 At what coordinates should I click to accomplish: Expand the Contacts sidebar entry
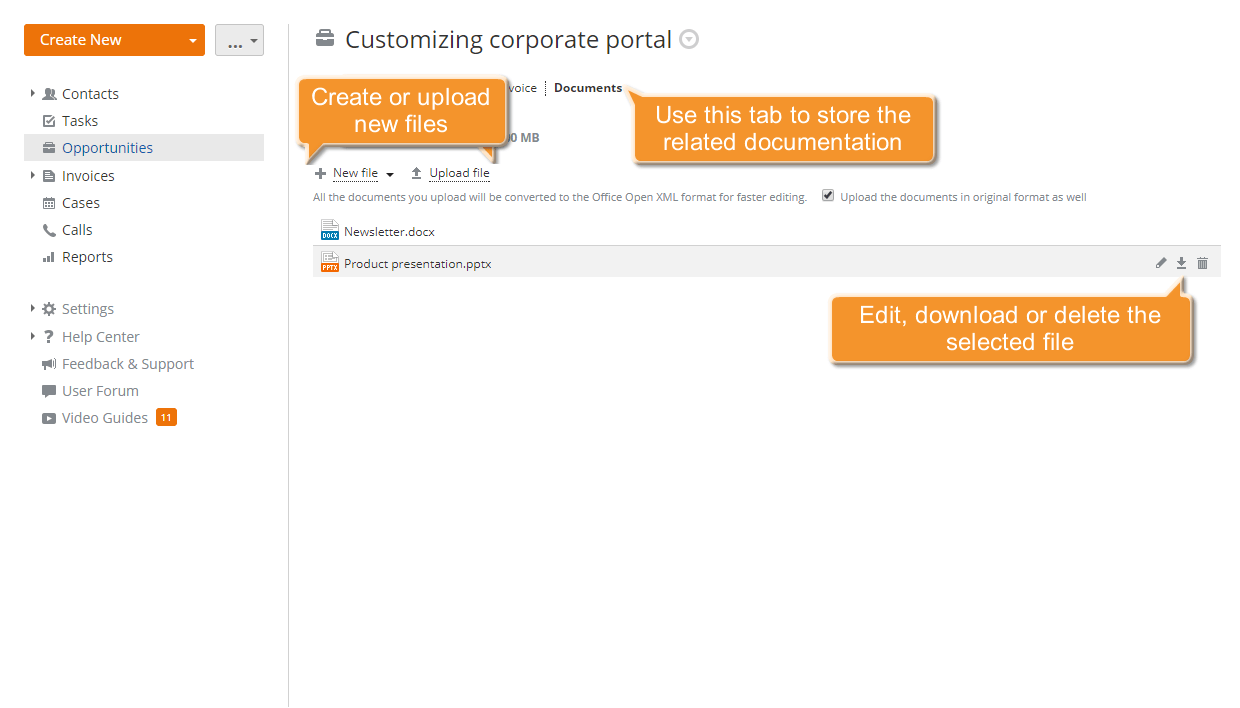tap(31, 93)
